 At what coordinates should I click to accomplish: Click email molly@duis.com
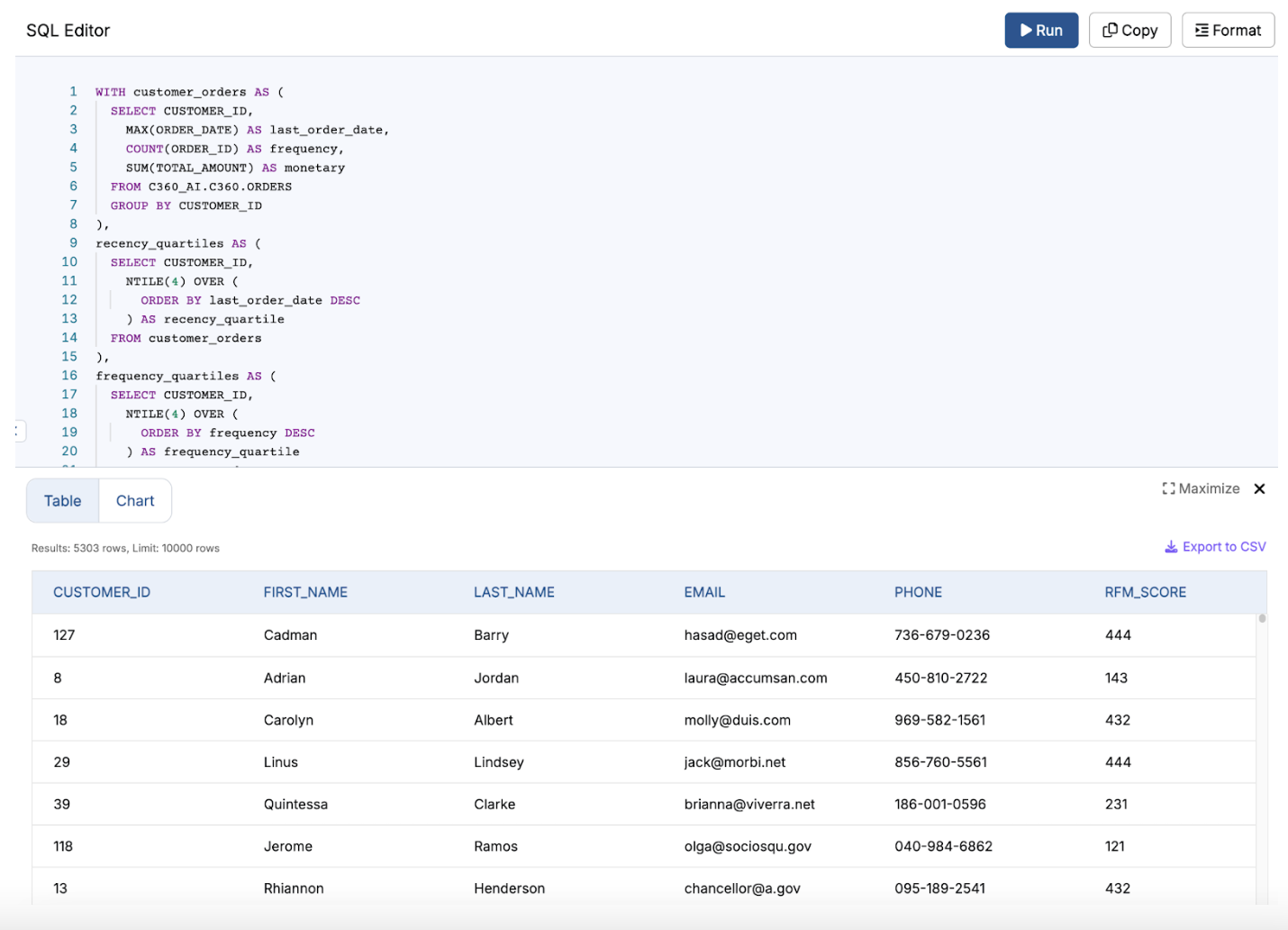[x=738, y=720]
